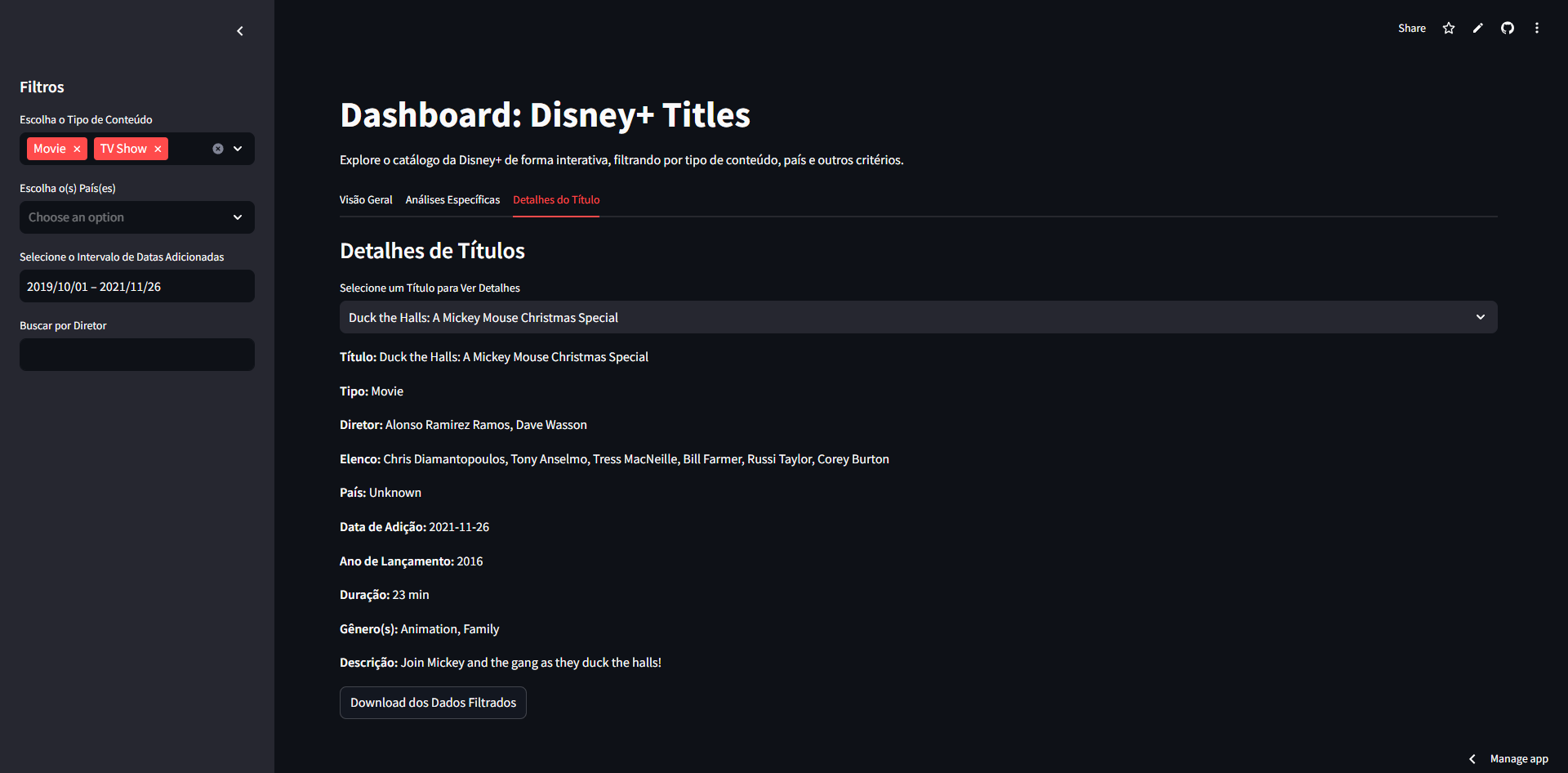Open the country Choose an option dropdown
The image size is (1568, 773).
[x=137, y=217]
